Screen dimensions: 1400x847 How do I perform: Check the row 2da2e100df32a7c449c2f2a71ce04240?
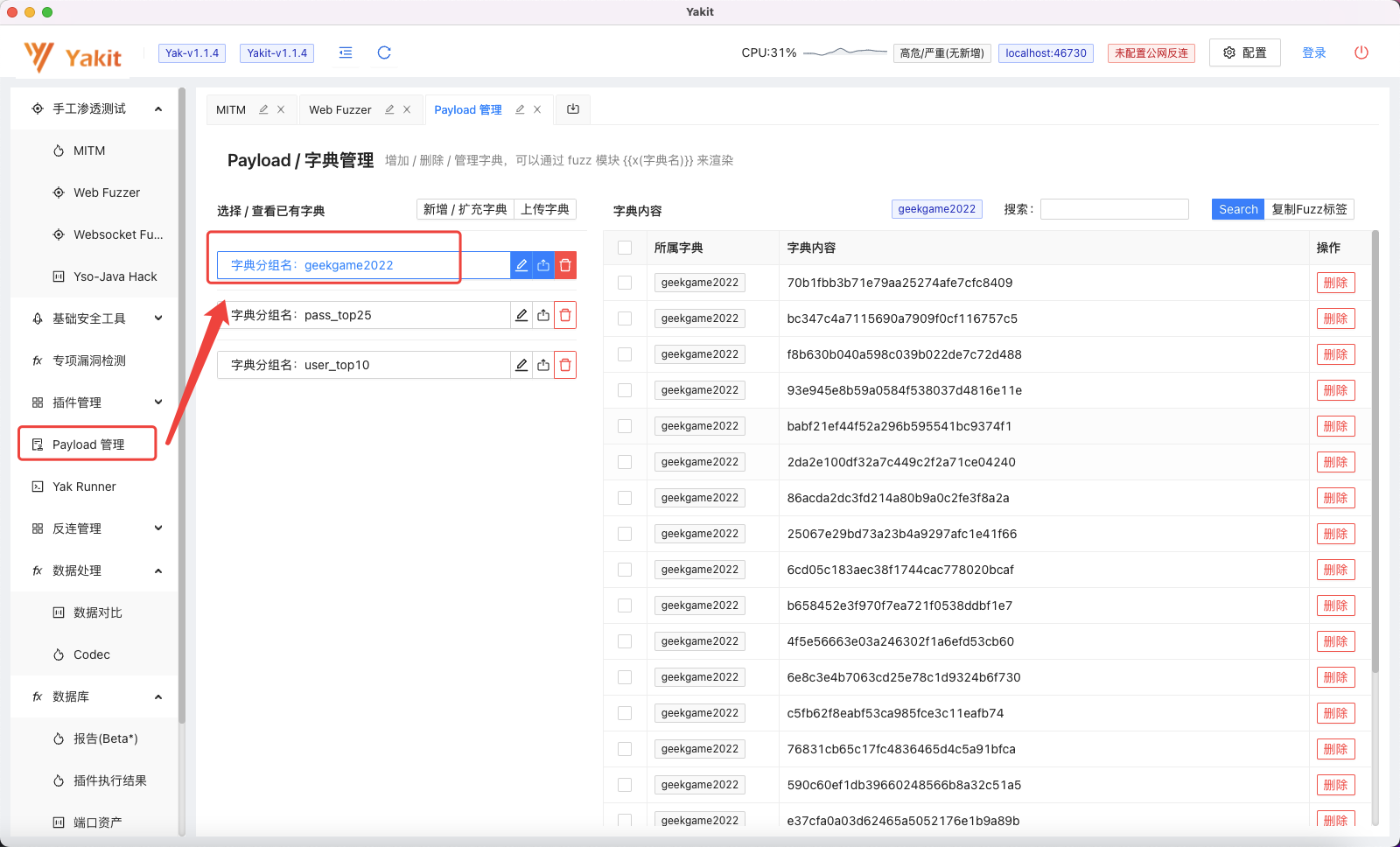click(x=625, y=462)
